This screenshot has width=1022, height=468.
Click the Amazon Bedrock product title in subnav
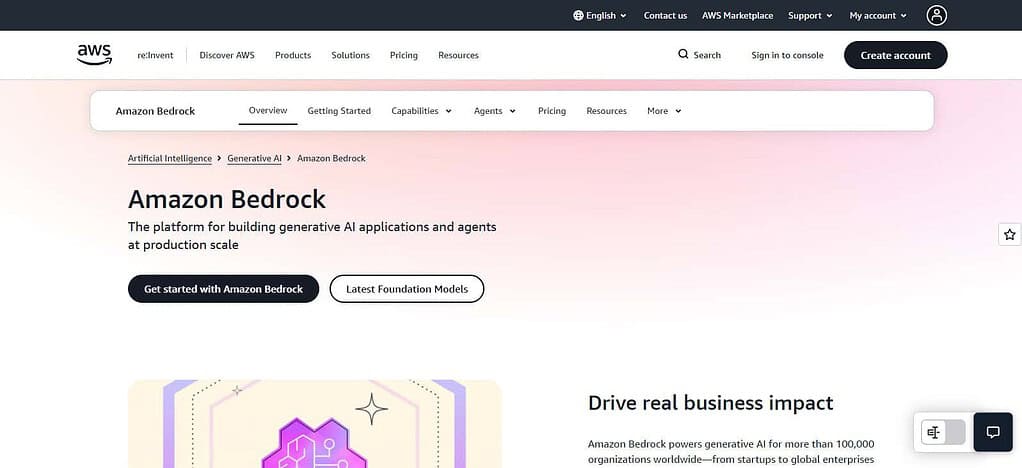pyautogui.click(x=155, y=111)
